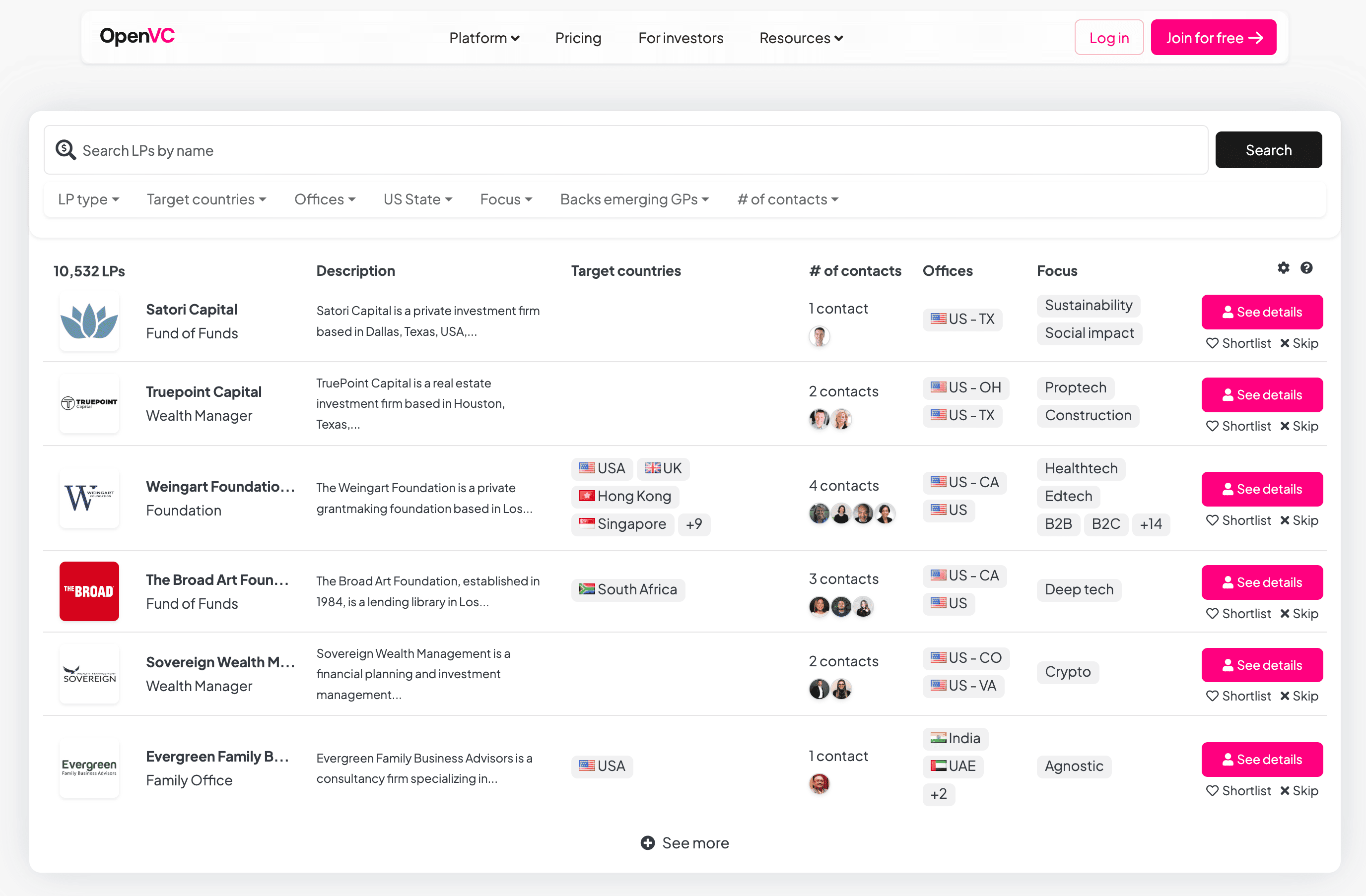The height and width of the screenshot is (896, 1366).
Task: Go to the Pricing page
Action: coord(578,38)
